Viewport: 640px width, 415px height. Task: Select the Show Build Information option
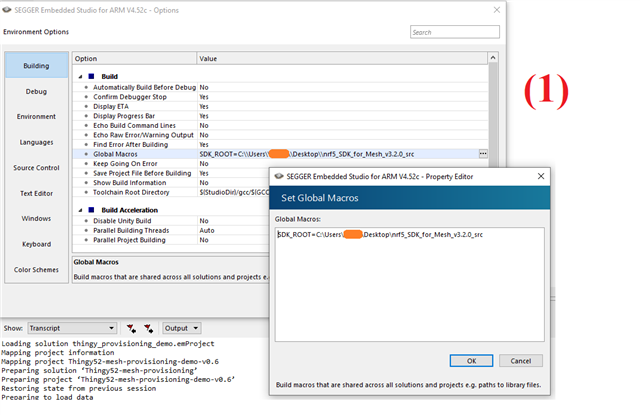tap(129, 182)
